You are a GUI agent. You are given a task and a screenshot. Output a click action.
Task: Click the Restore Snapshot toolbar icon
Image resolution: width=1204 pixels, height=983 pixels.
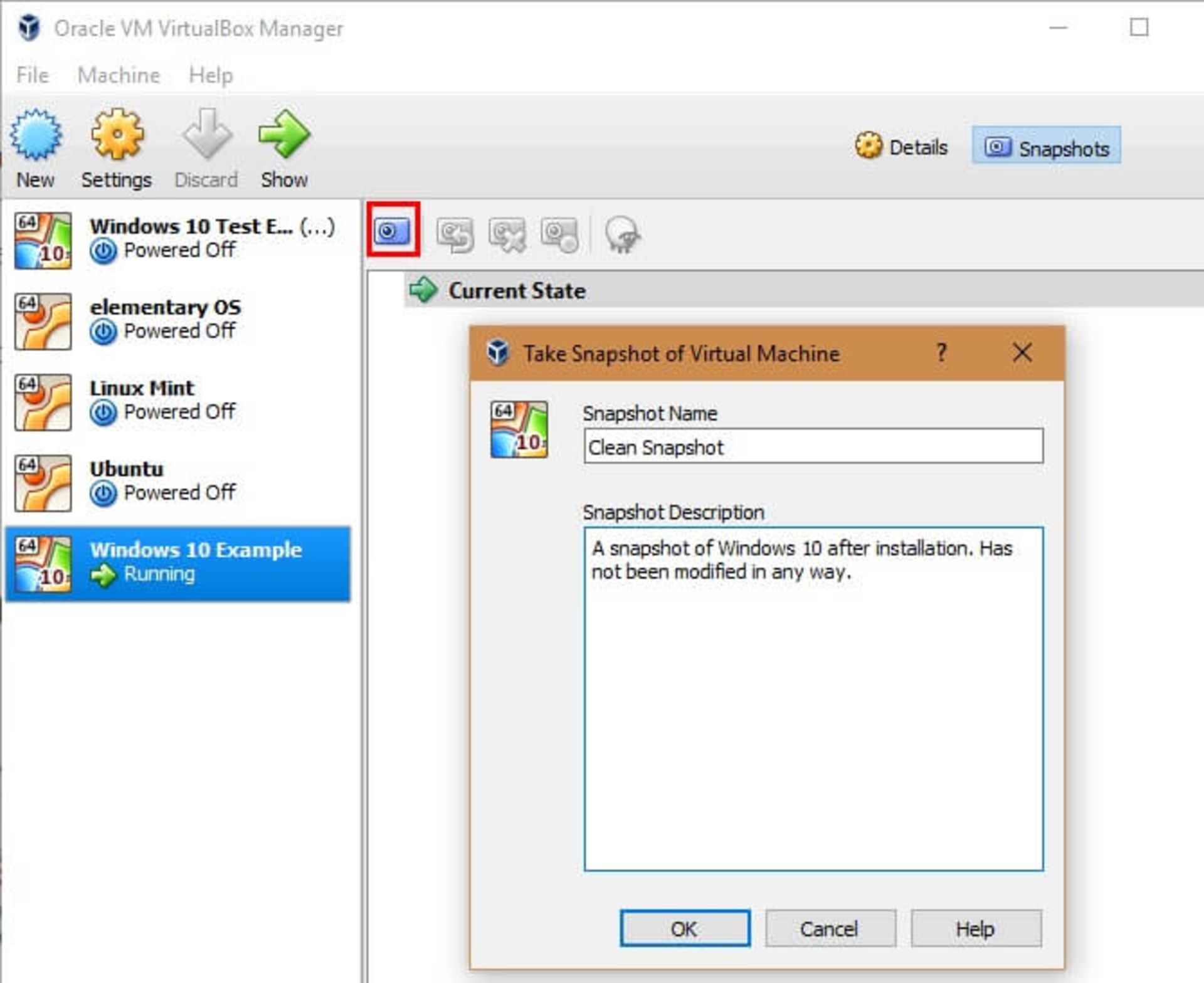pos(455,234)
